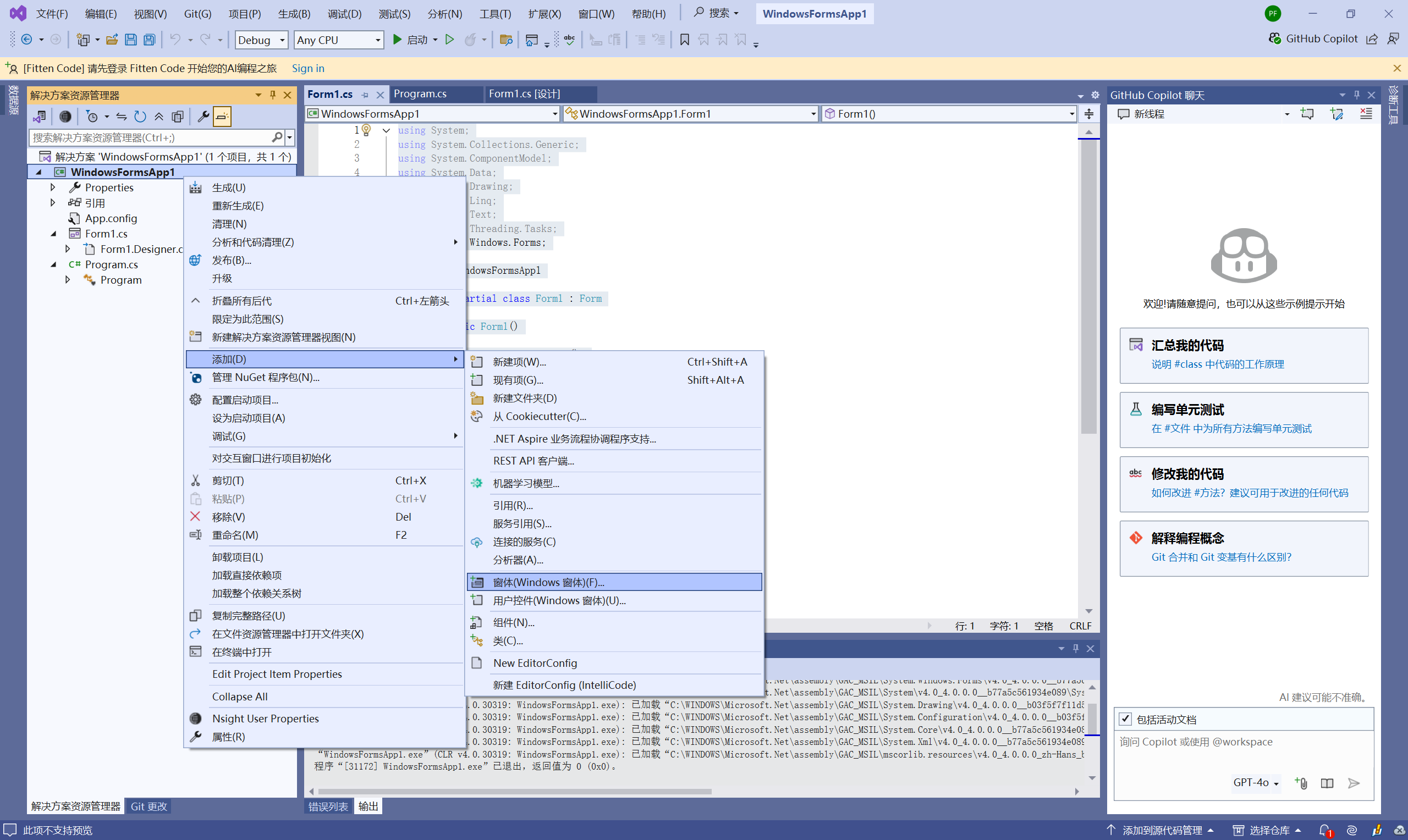Collapse the Program.cs tree node
1408x840 pixels.
click(x=54, y=264)
